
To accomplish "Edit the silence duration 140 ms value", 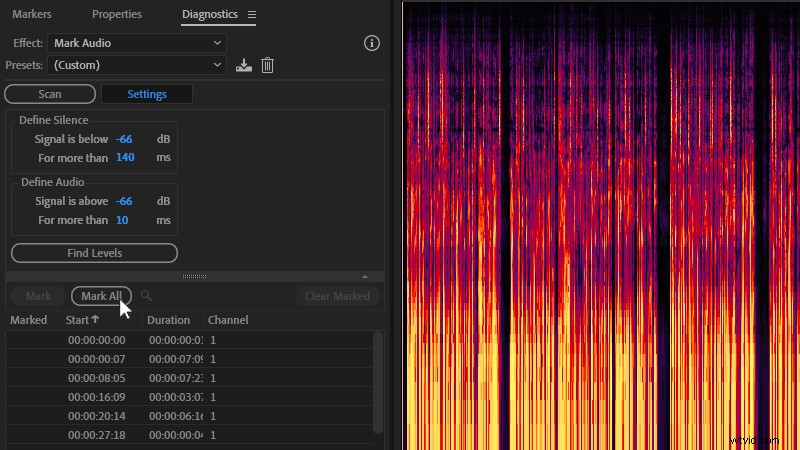I will coord(125,158).
